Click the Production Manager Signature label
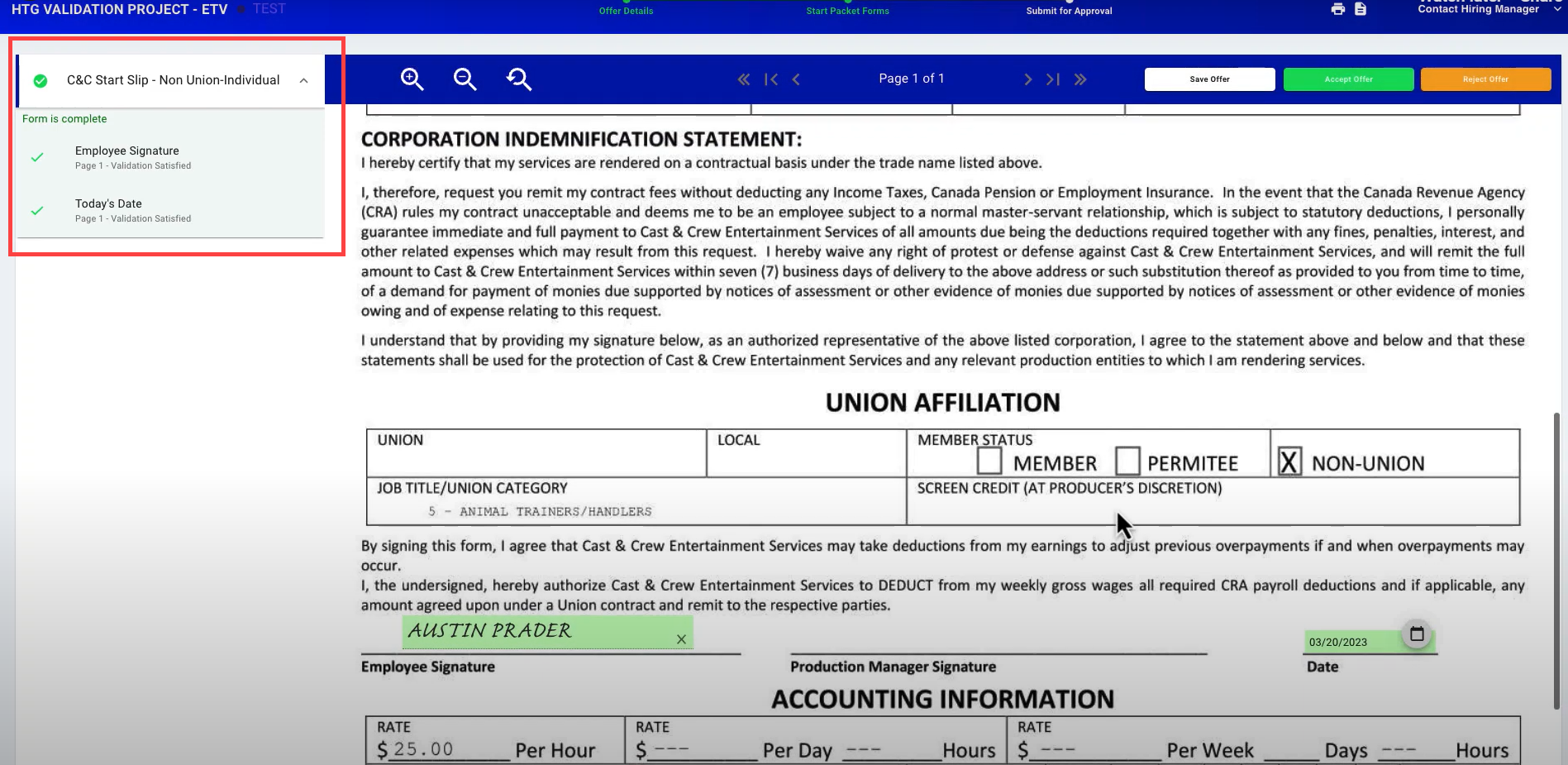This screenshot has height=765, width=1568. tap(893, 667)
